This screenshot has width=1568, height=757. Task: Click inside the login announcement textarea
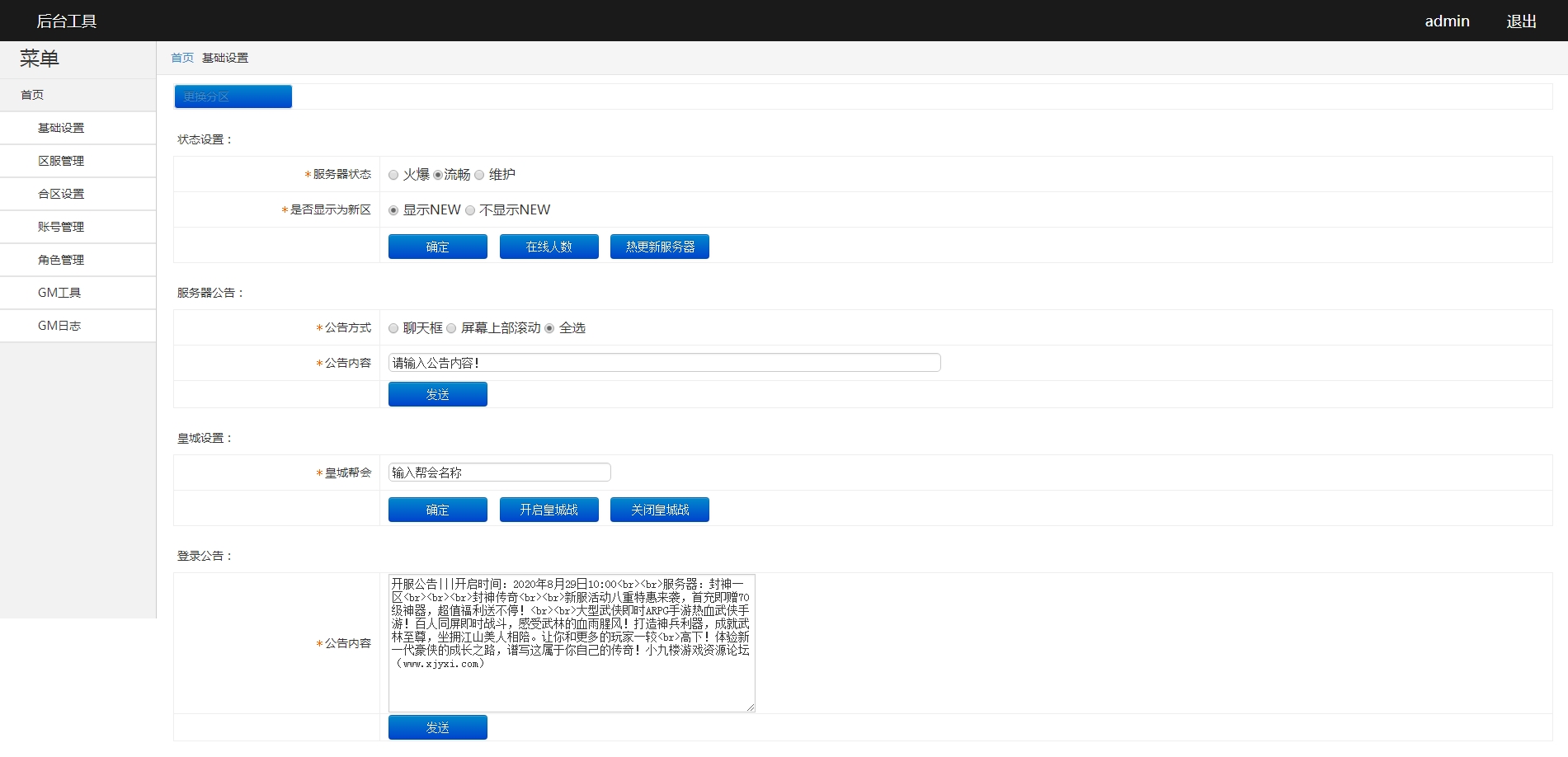572,643
